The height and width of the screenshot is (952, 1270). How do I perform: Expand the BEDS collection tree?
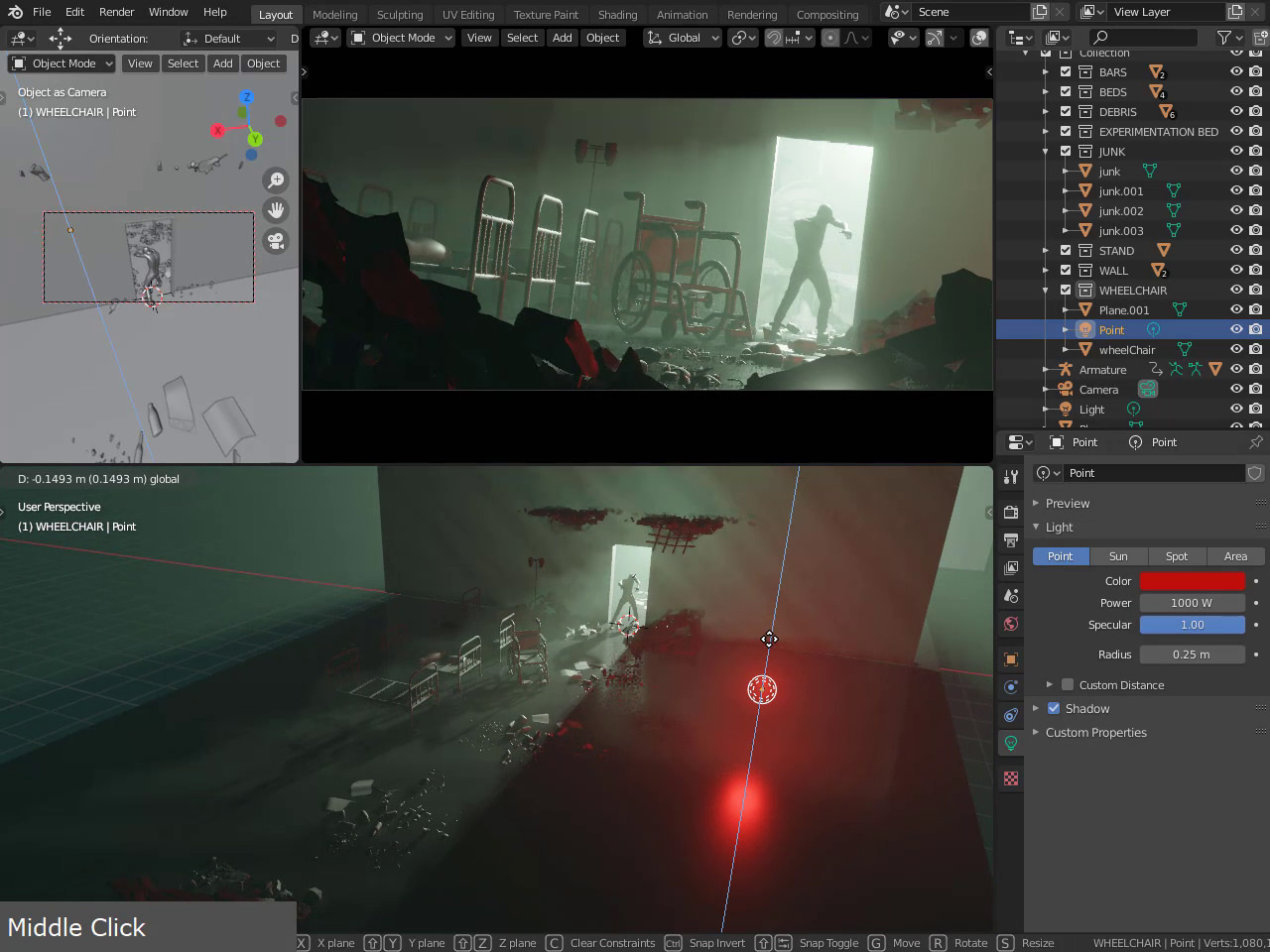tap(1046, 92)
